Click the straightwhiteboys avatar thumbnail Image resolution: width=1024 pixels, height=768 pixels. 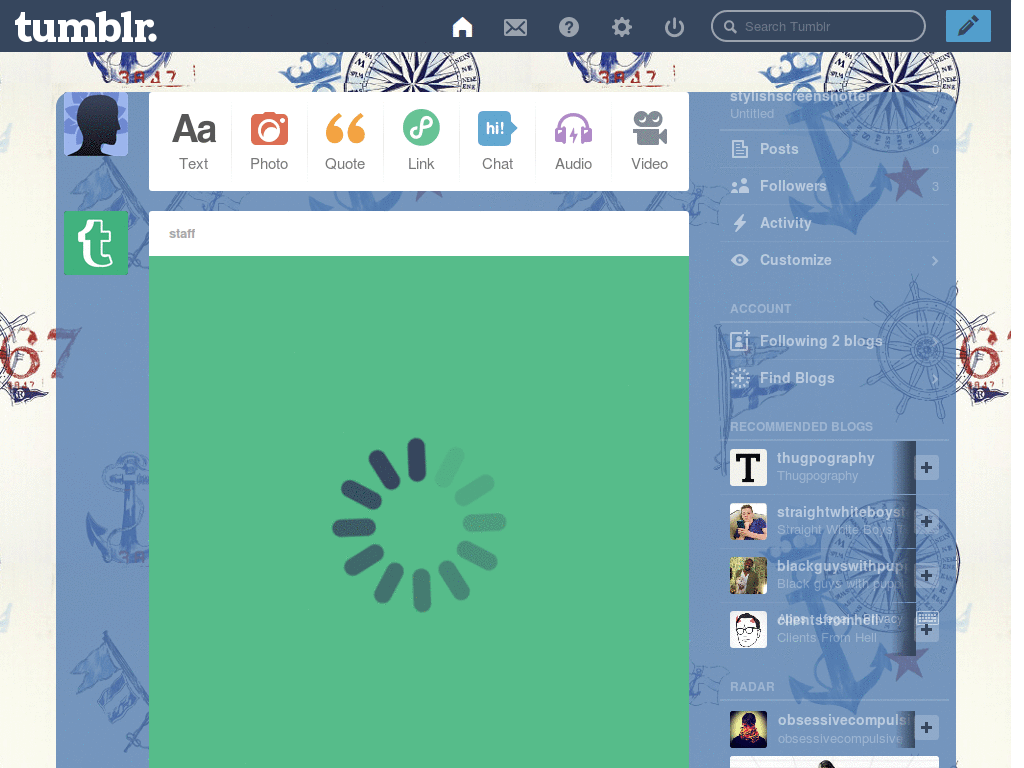click(x=748, y=522)
